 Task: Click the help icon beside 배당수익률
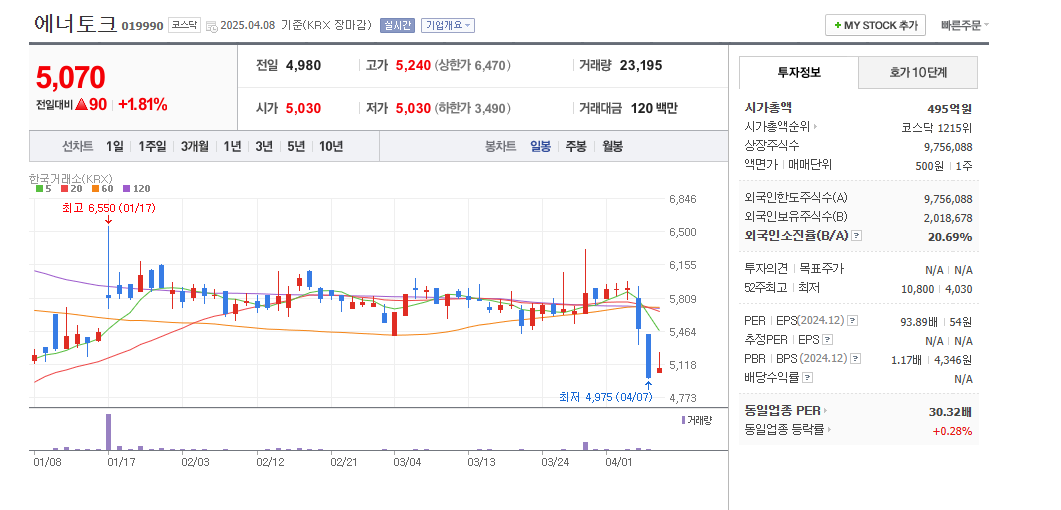807,377
